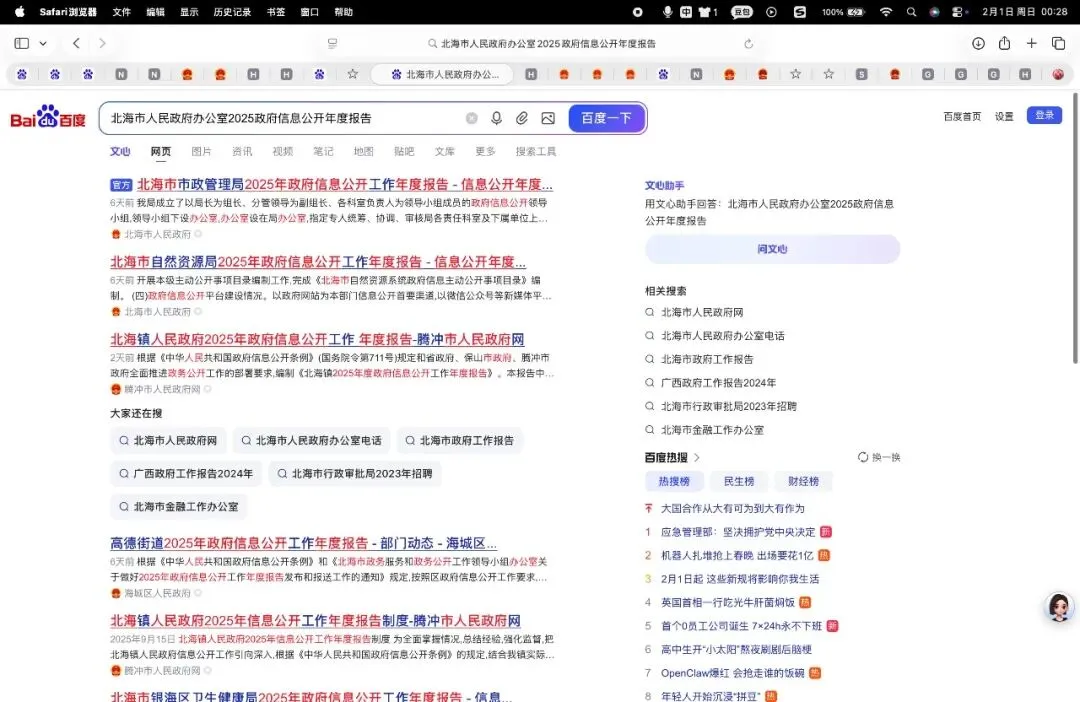Open Siri from the menu bar
This screenshot has height=702, width=1080.
coord(934,12)
